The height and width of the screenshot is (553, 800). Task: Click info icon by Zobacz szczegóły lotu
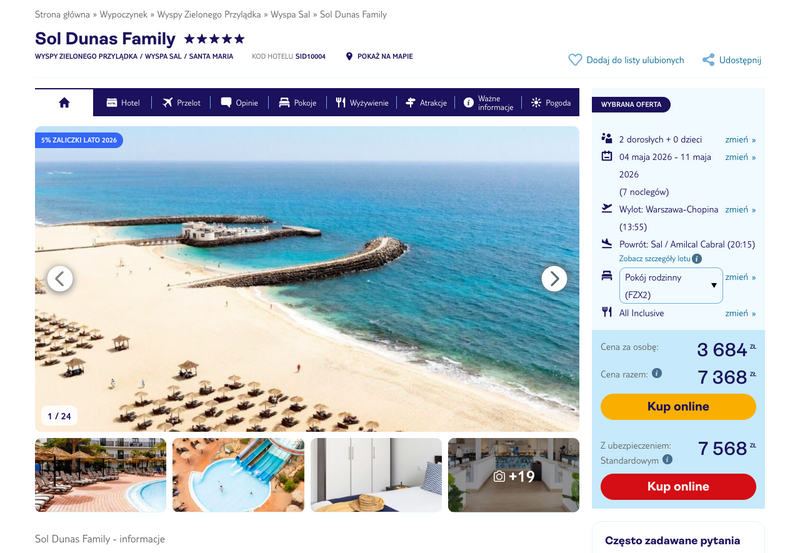[697, 259]
